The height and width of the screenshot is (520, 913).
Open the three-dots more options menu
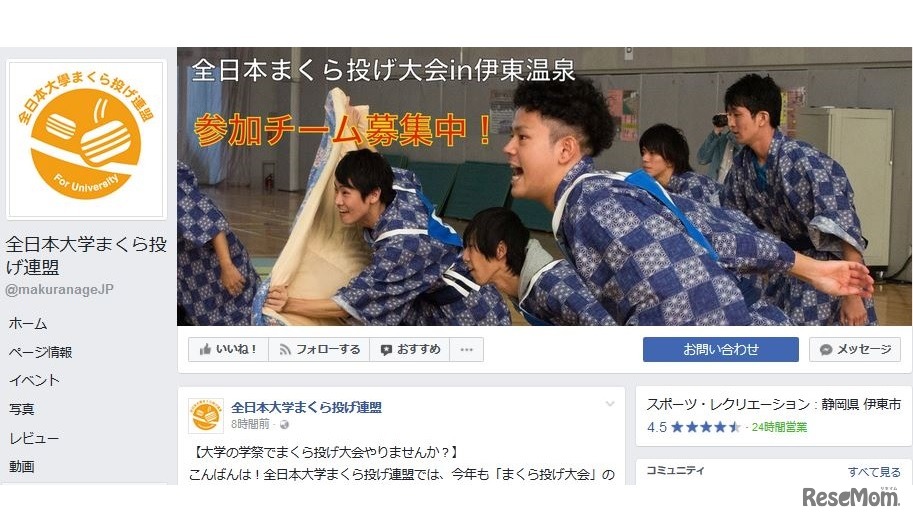click(466, 349)
